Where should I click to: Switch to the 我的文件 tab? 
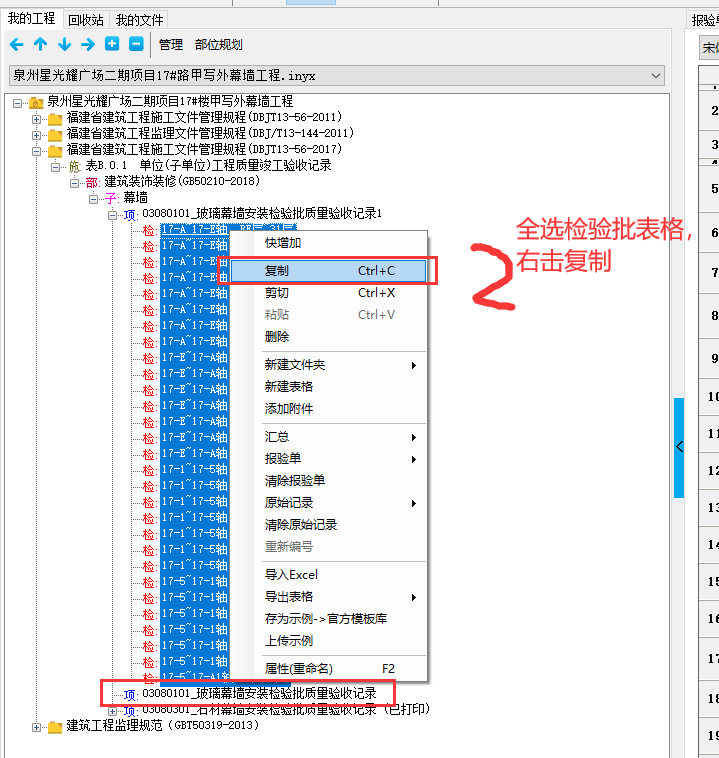tap(139, 20)
